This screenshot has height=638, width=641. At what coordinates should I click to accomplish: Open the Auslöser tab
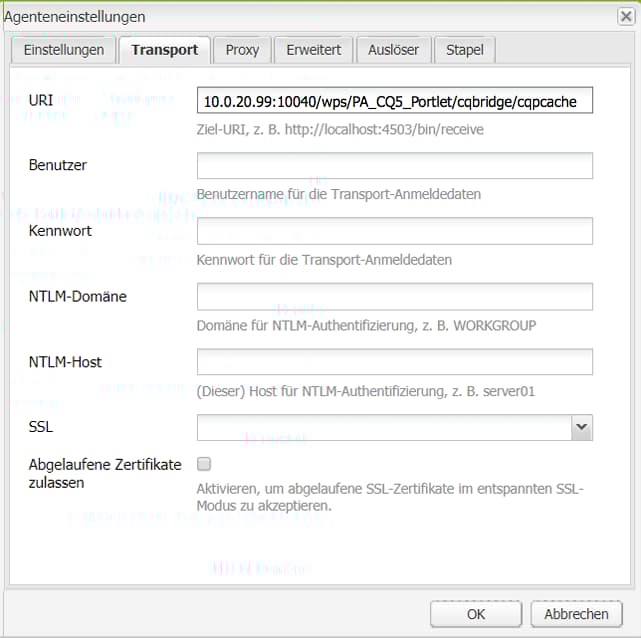tap(393, 50)
